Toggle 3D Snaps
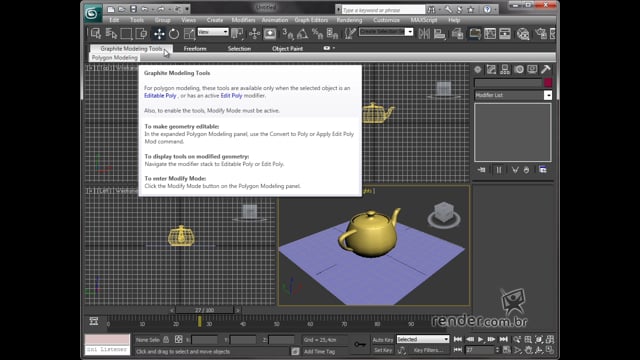 287,33
